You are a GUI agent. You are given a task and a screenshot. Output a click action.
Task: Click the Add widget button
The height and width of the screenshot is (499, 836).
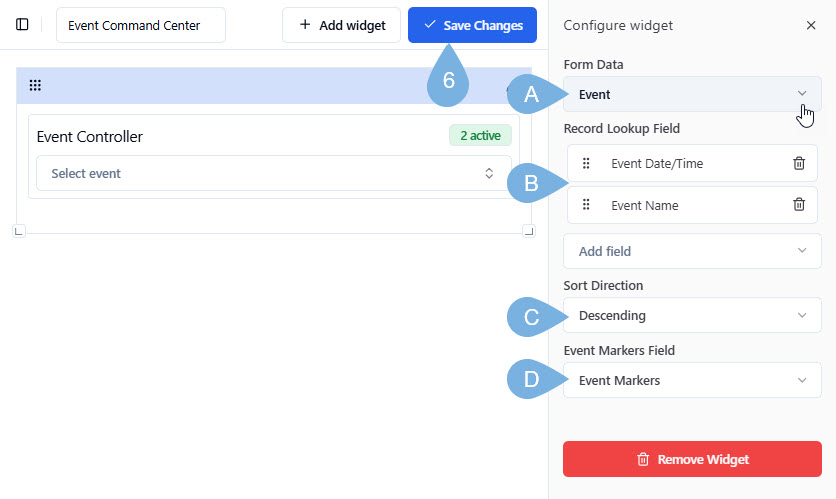coord(341,25)
